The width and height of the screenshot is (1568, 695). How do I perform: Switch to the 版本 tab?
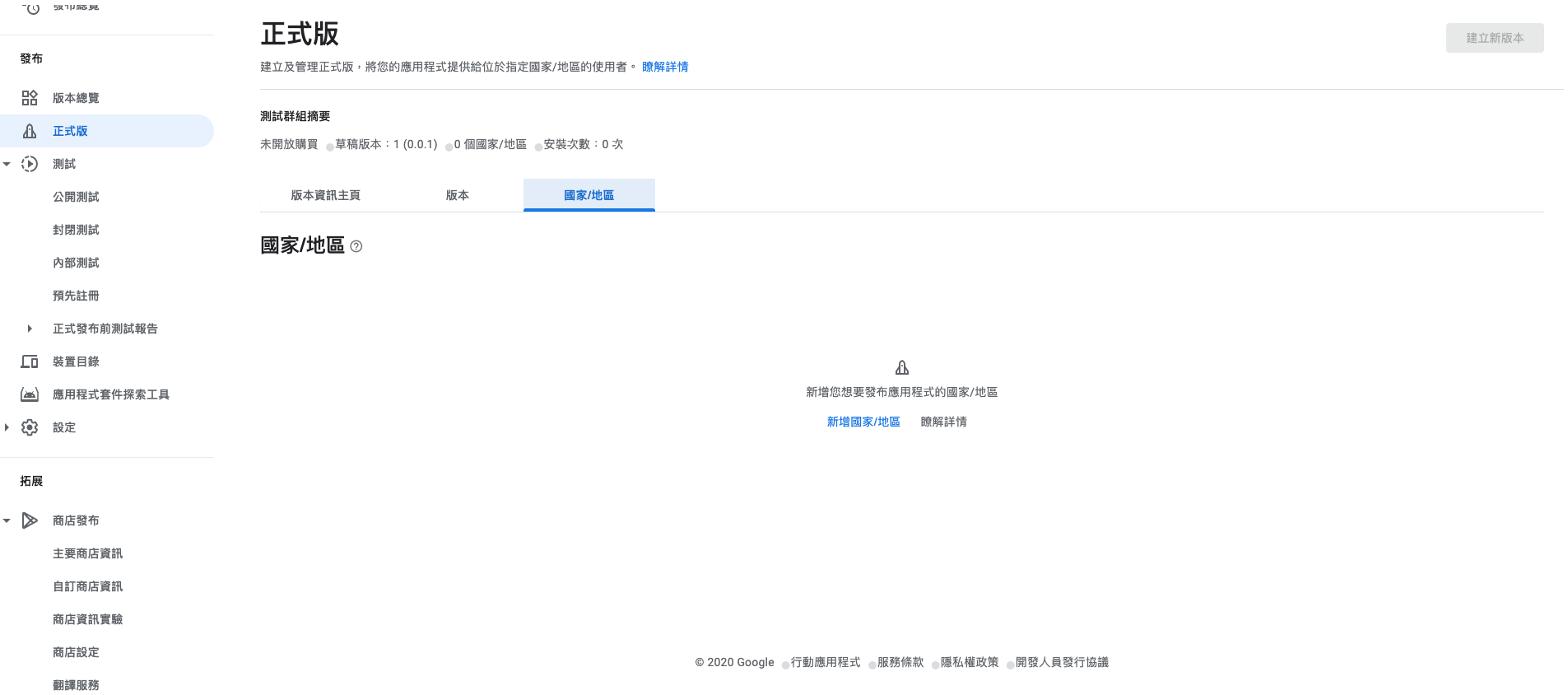pyautogui.click(x=457, y=195)
